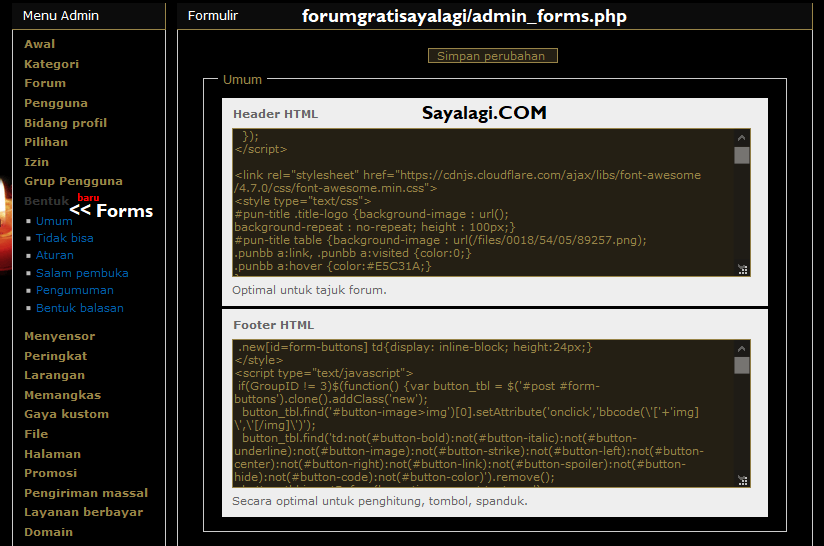Click the Umum fieldset legend
Image resolution: width=824 pixels, height=546 pixels.
[242, 79]
